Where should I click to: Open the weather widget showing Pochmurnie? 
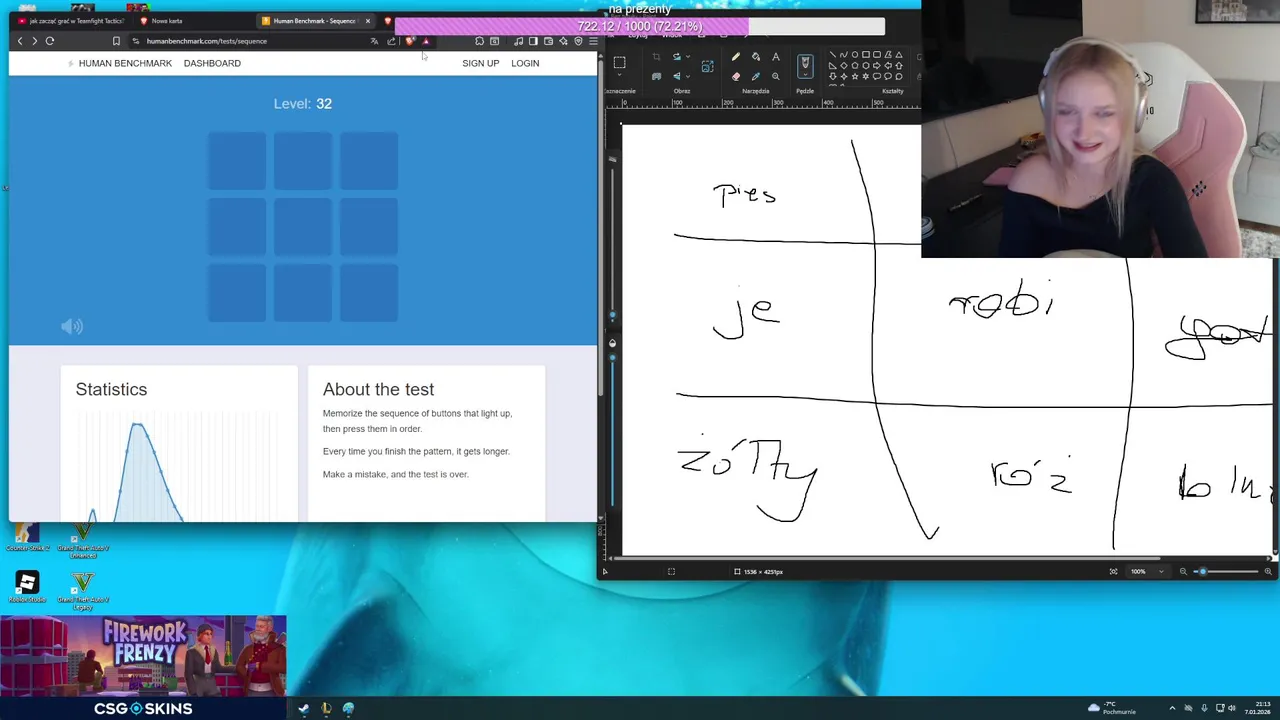tap(1112, 708)
